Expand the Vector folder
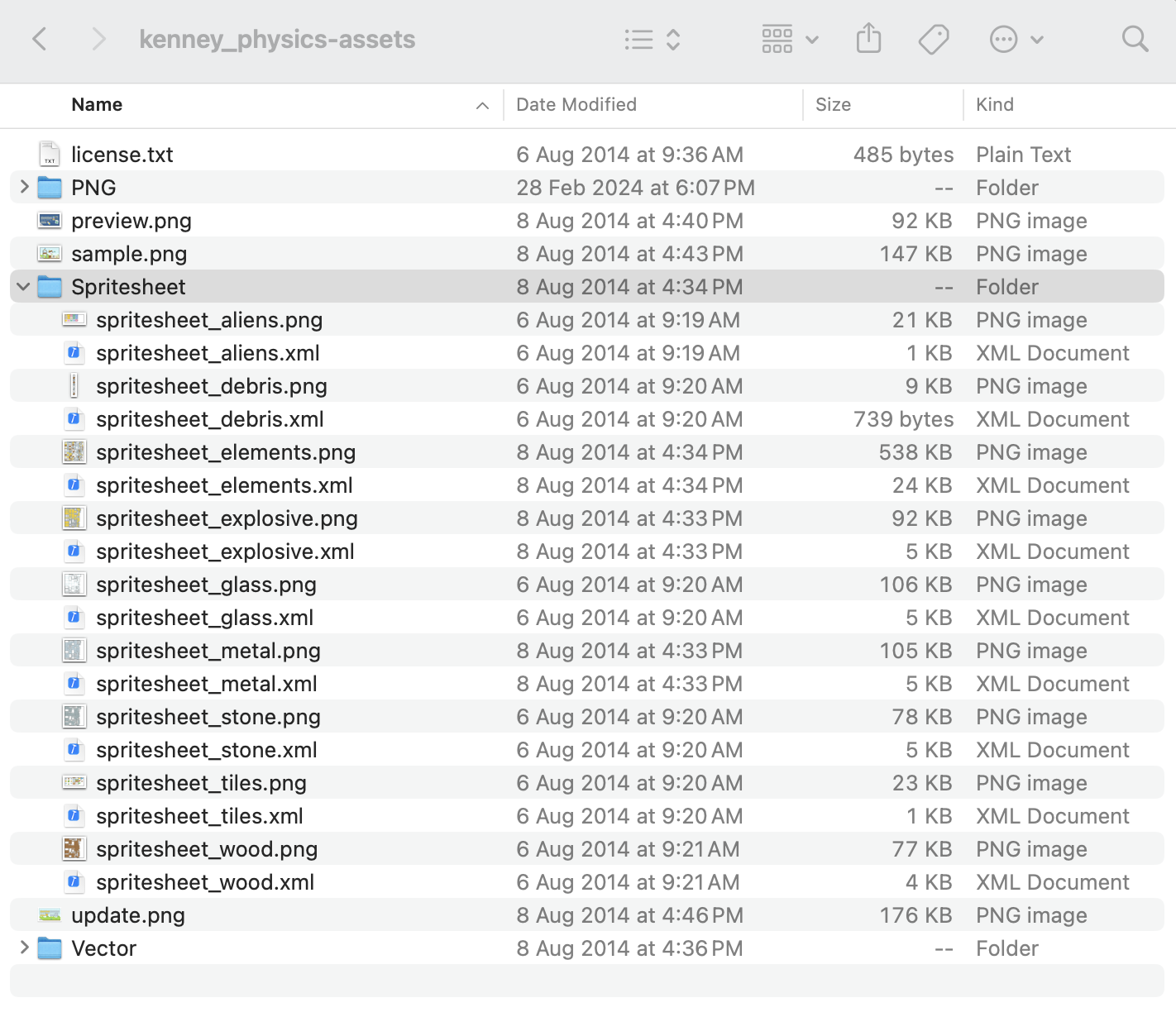This screenshot has width=1176, height=1017. point(23,948)
